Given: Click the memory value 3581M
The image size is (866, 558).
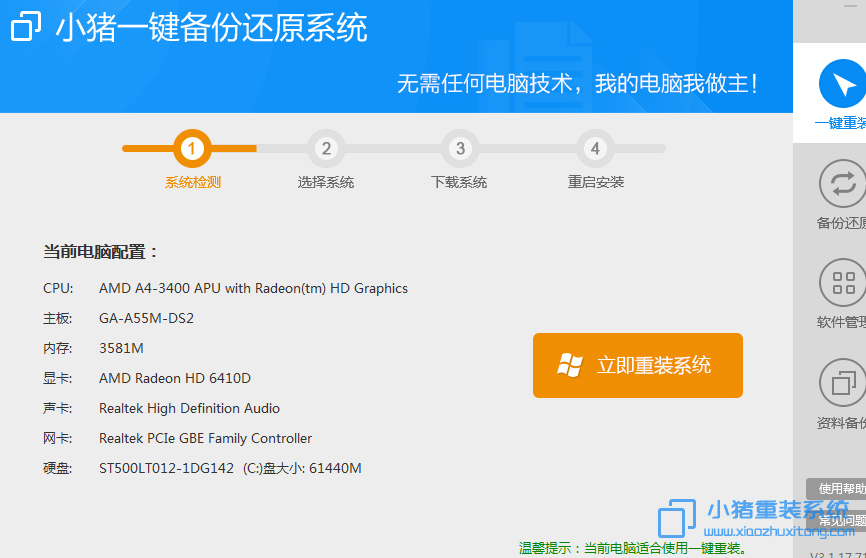Looking at the screenshot, I should pyautogui.click(x=121, y=348).
